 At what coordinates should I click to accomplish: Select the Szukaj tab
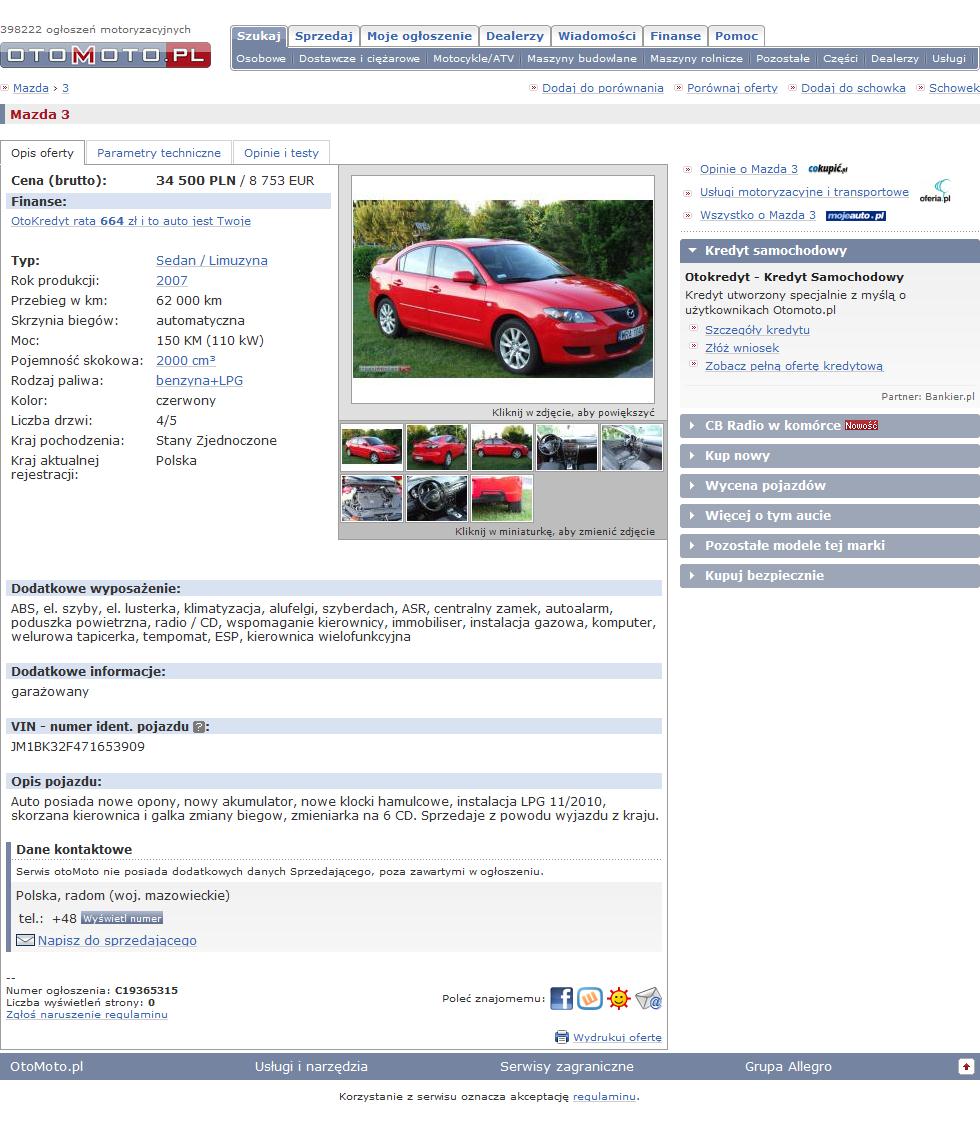pyautogui.click(x=259, y=36)
